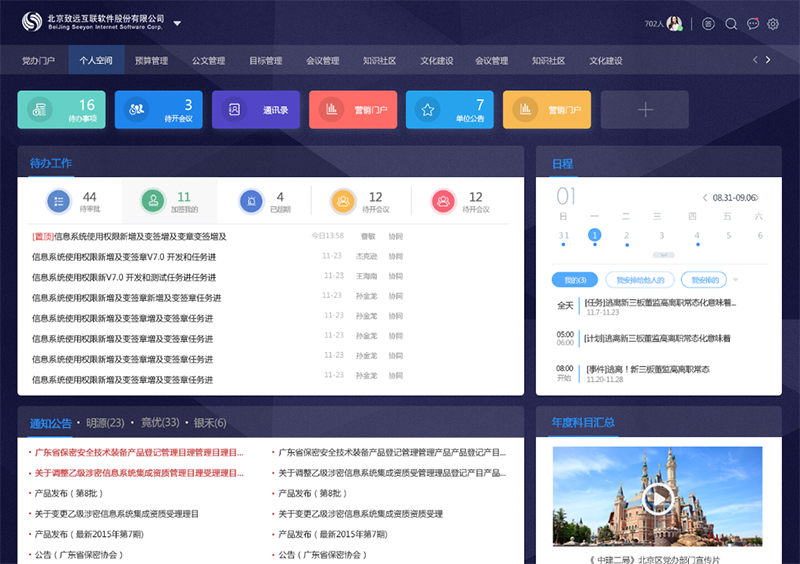This screenshot has height=564, width=800.
Task: Open the settings gear icon in header
Action: pos(773,24)
